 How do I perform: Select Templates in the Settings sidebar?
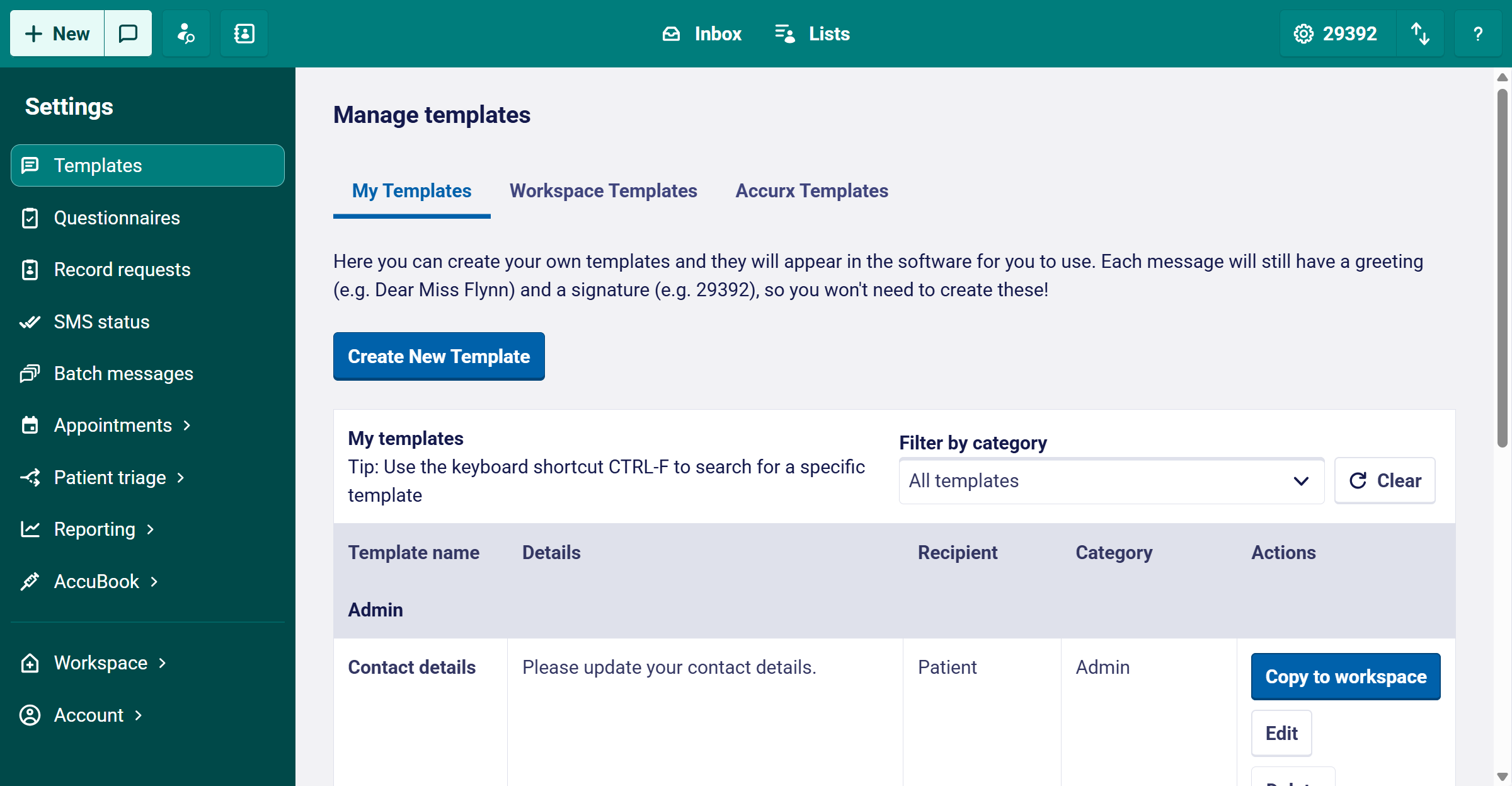coord(147,165)
